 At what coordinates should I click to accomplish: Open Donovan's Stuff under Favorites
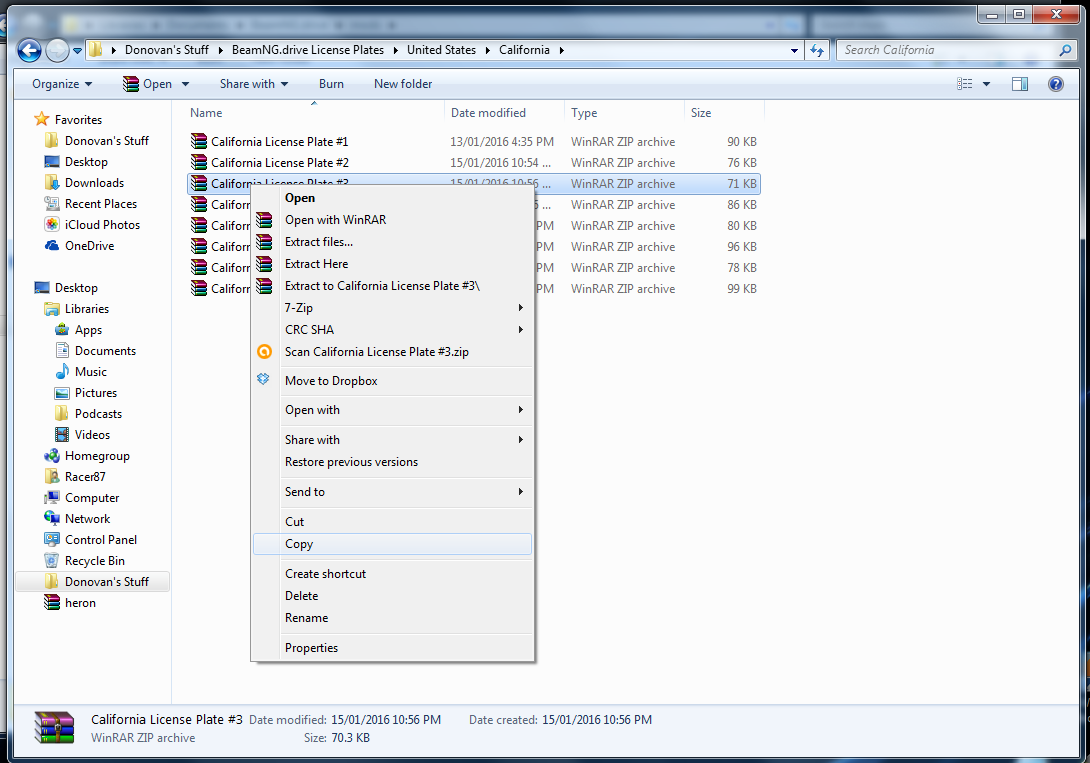pos(106,140)
